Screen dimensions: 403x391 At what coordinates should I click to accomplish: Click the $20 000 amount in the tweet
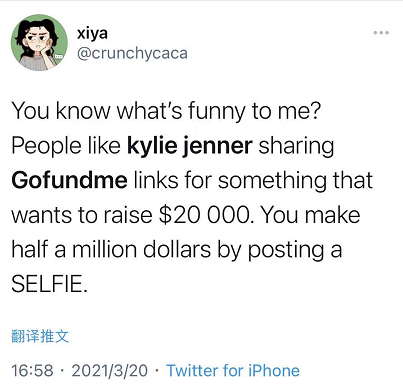click(205, 215)
